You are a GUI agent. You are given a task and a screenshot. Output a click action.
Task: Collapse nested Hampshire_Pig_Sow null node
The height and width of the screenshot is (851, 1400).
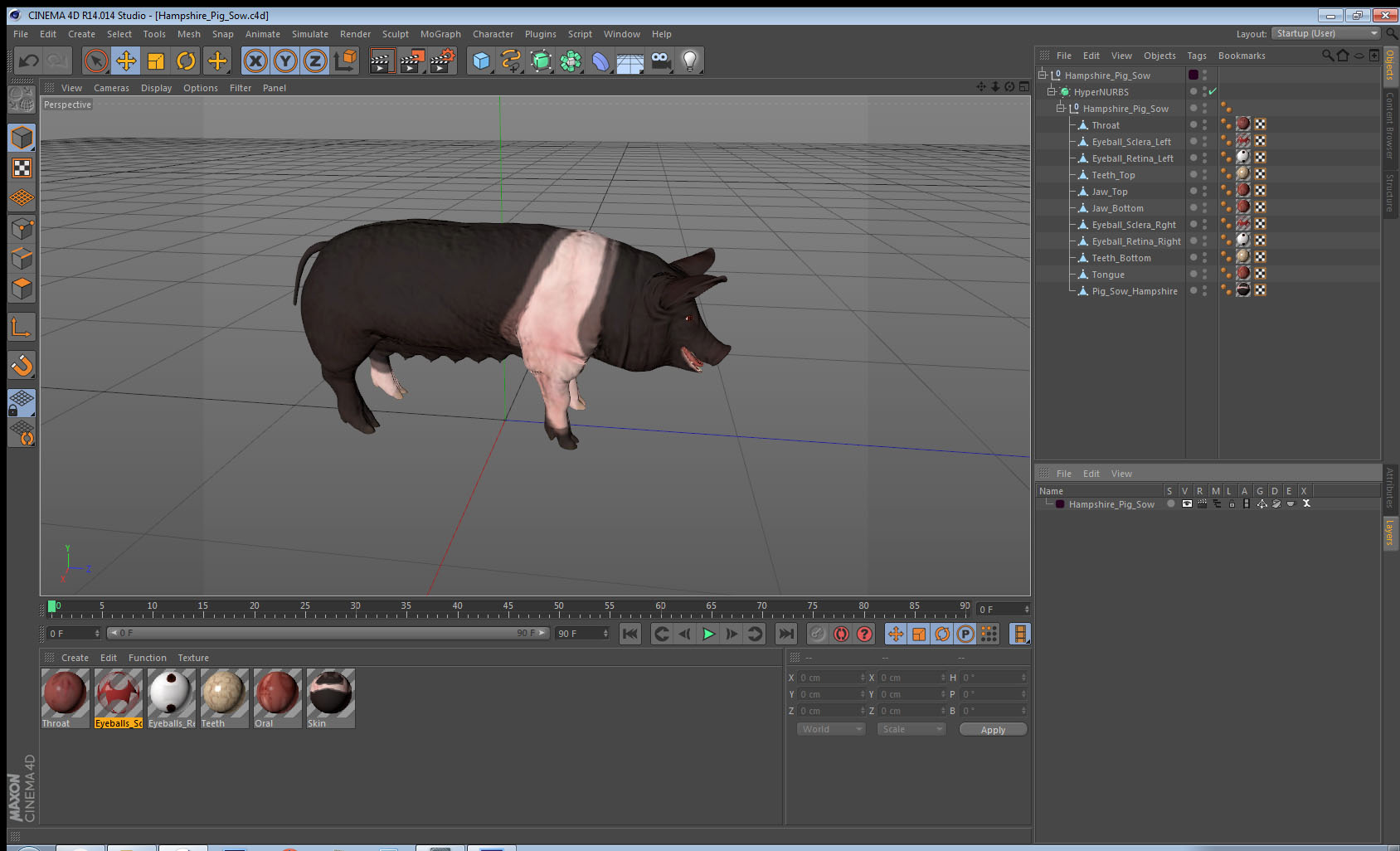coord(1060,108)
